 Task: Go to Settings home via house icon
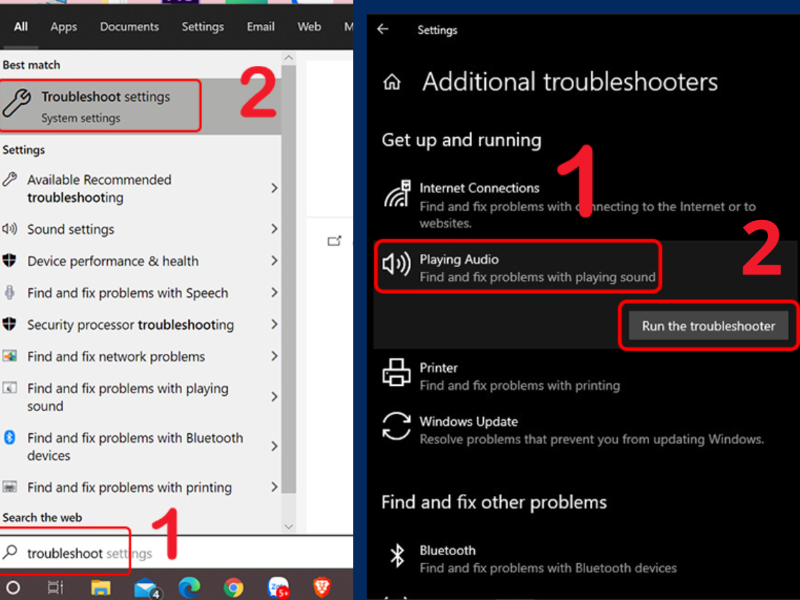[x=392, y=82]
